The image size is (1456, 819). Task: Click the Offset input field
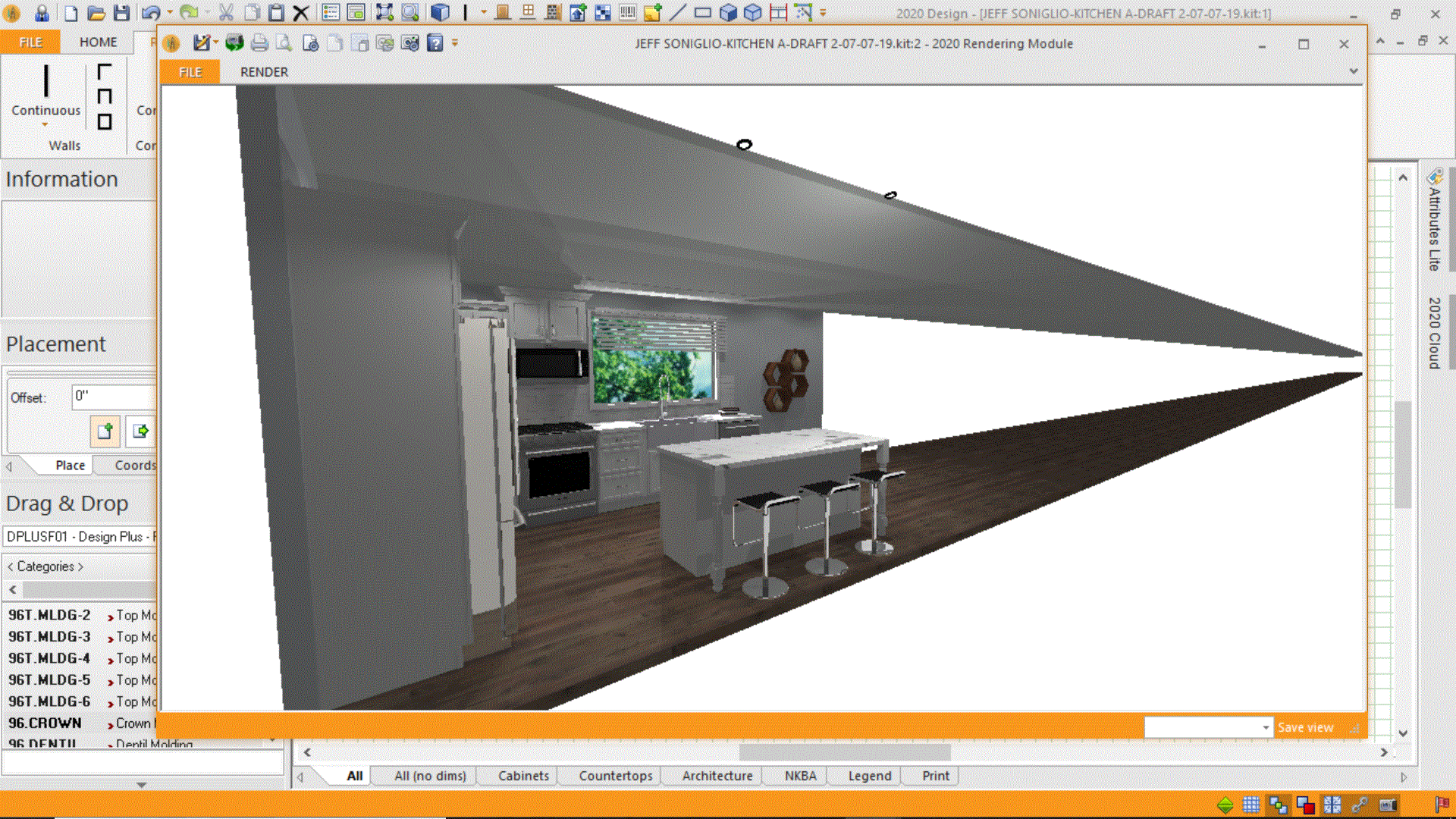[x=114, y=397]
